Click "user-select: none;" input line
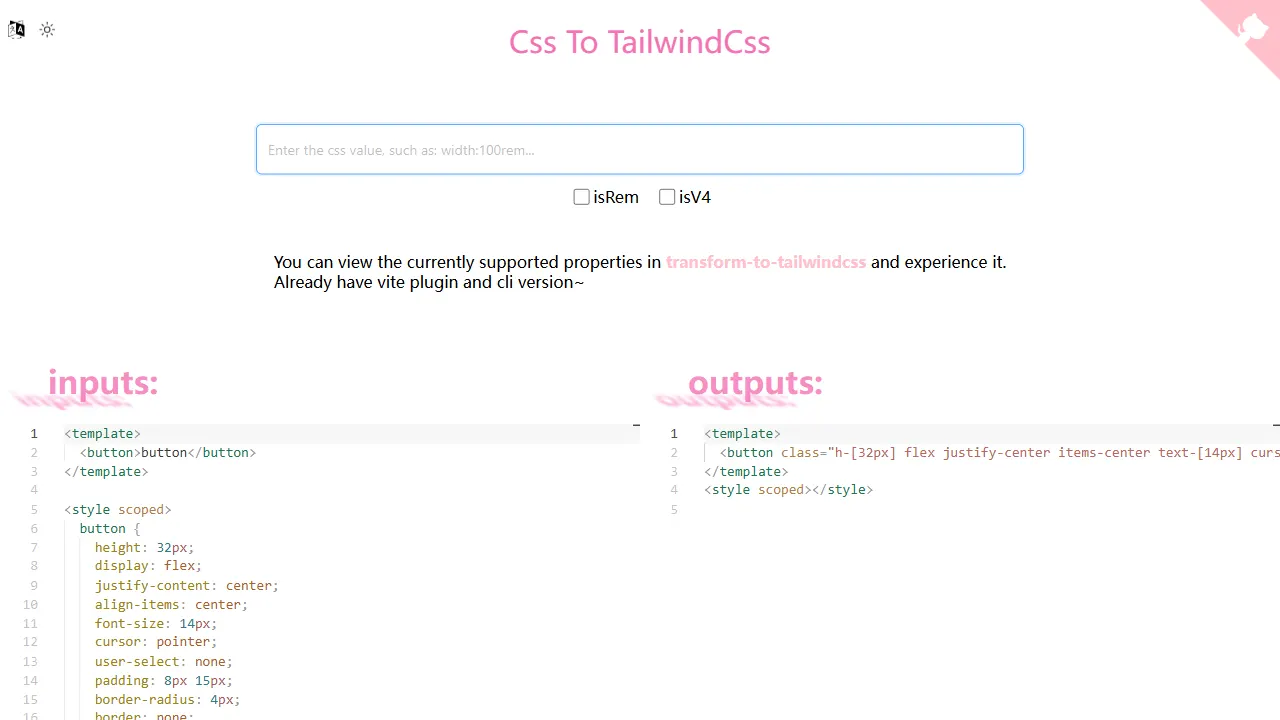The image size is (1280, 720). point(164,661)
